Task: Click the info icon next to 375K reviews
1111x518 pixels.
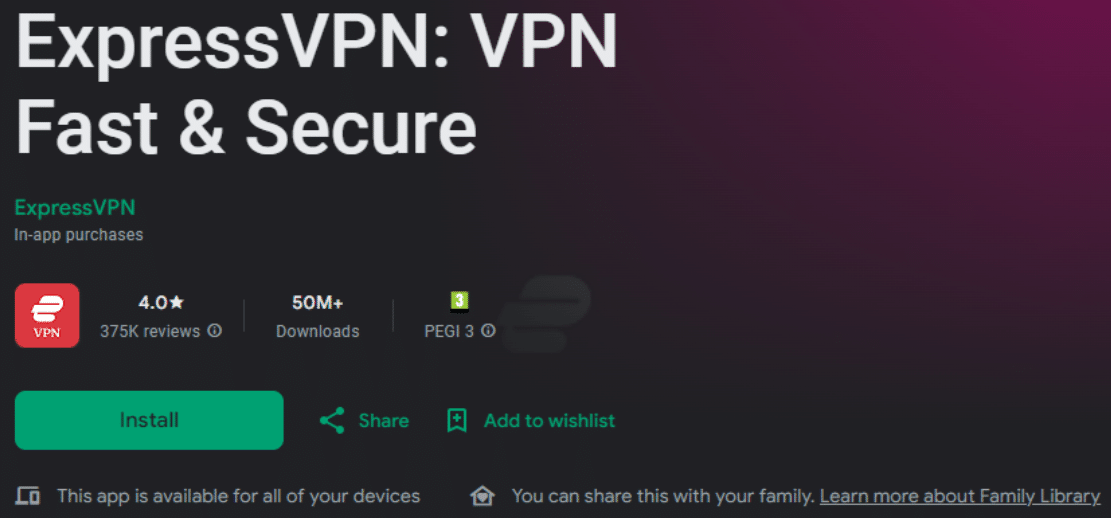Action: 214,331
